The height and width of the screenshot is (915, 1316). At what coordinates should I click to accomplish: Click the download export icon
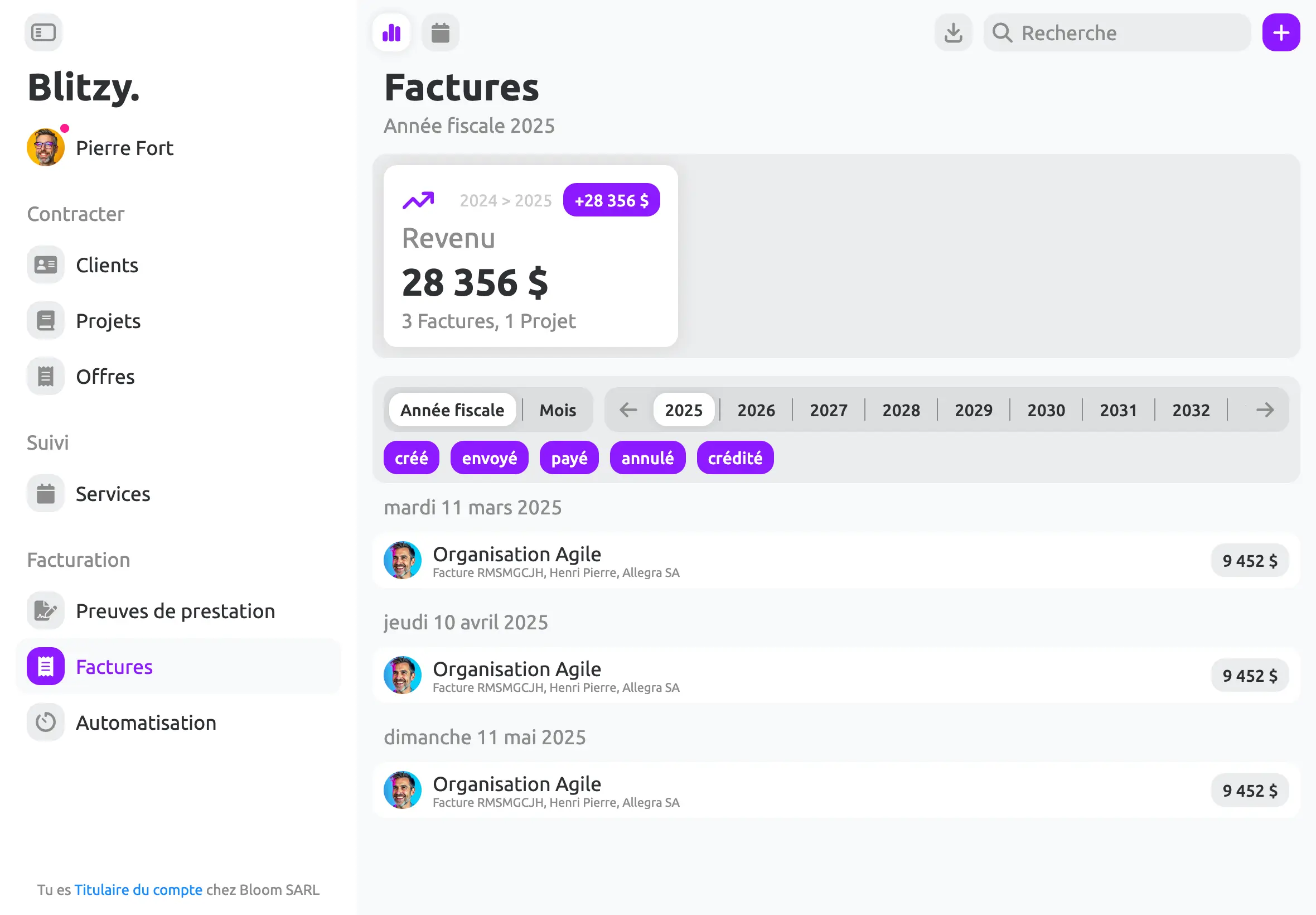point(953,32)
